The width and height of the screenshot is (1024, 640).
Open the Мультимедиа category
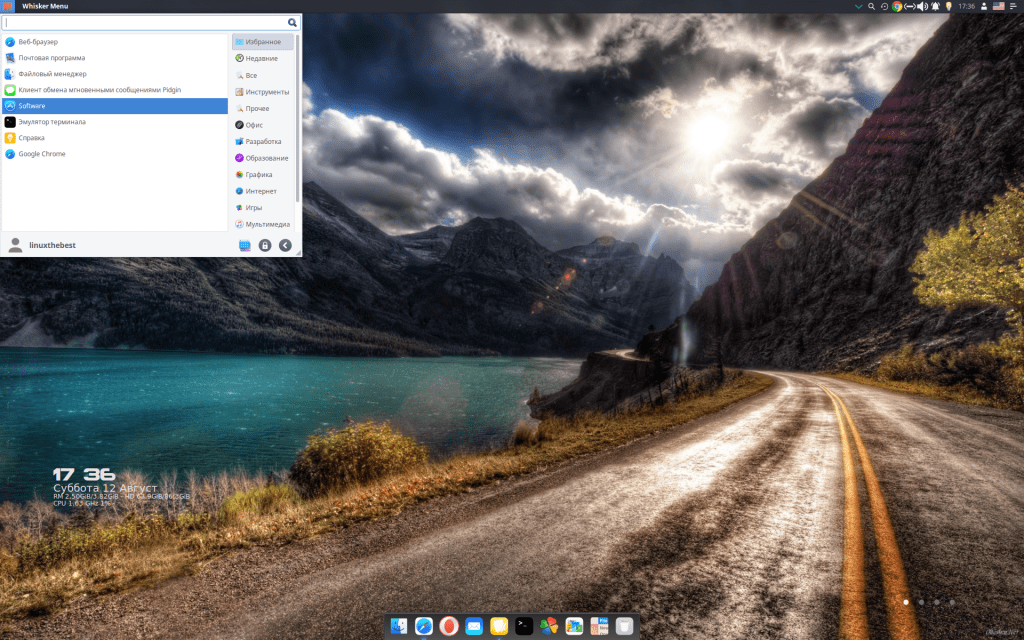tap(263, 224)
